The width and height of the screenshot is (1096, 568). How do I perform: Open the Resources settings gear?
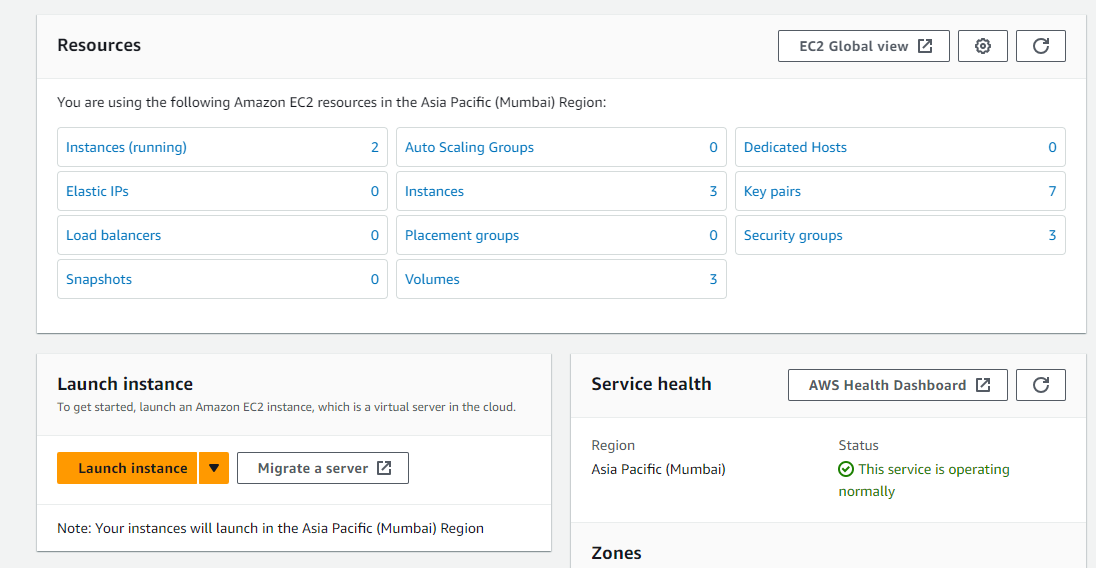point(982,46)
